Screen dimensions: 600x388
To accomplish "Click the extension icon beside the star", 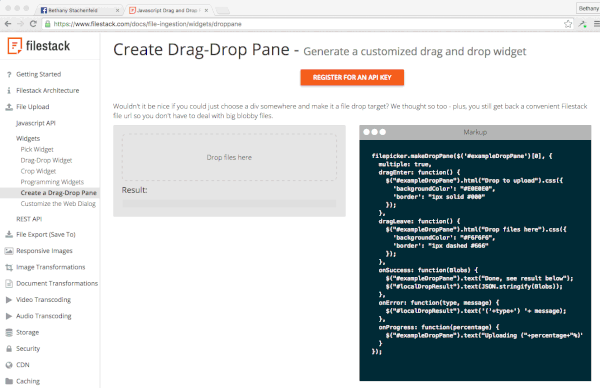I will click(583, 24).
